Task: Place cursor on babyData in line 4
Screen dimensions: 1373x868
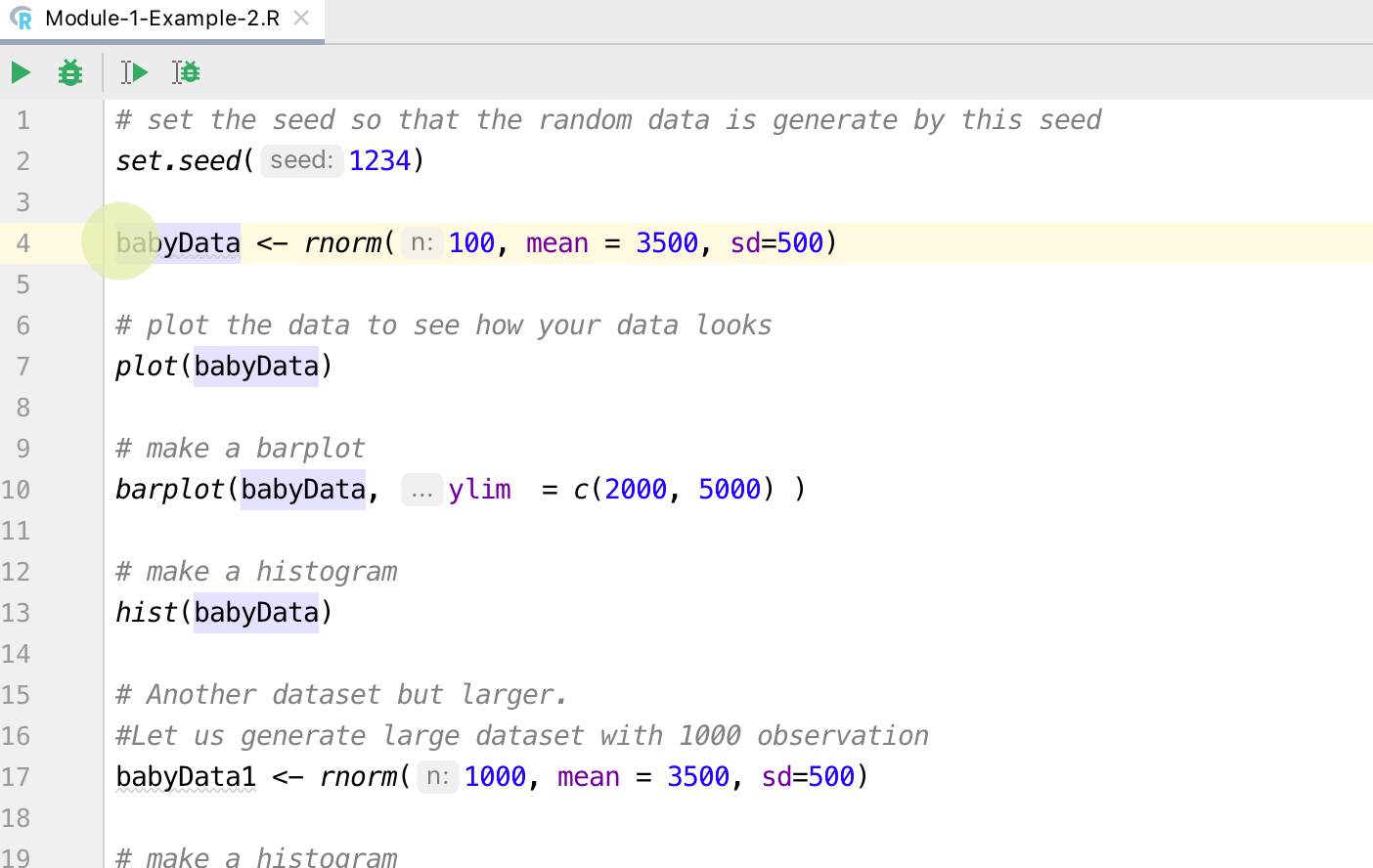Action: [x=178, y=242]
